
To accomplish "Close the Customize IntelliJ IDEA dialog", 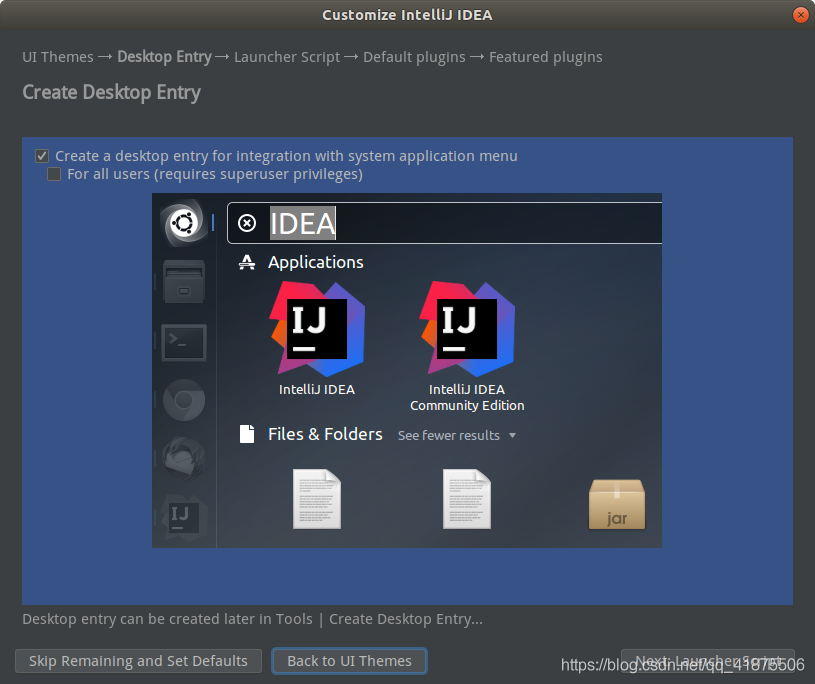I will pos(800,15).
